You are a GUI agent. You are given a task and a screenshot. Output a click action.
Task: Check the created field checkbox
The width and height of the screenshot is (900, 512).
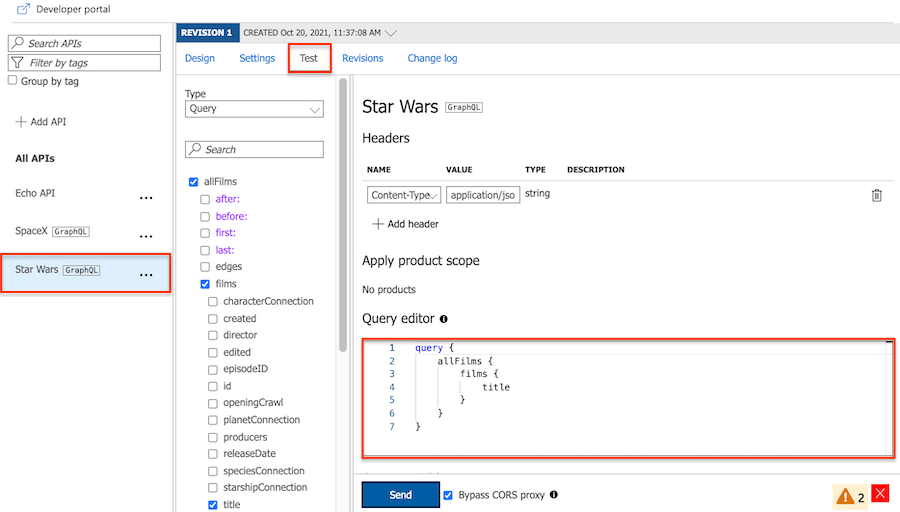coord(213,319)
